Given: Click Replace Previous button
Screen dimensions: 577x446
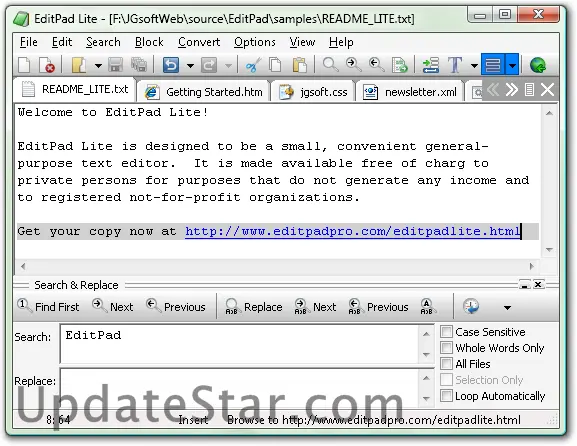Looking at the screenshot, I should coord(378,307).
